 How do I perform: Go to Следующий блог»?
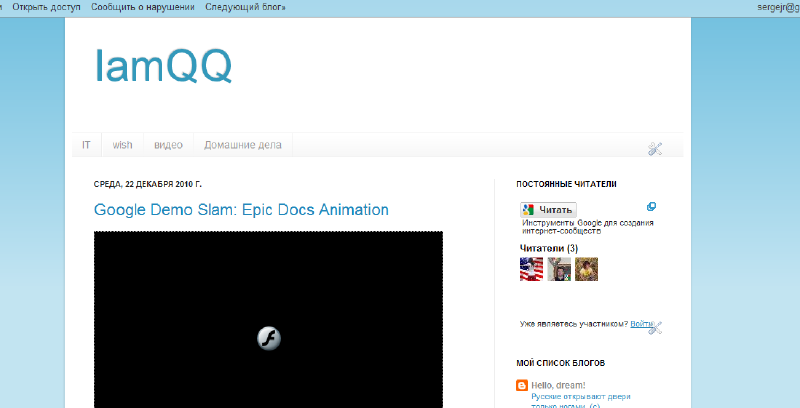[245, 7]
